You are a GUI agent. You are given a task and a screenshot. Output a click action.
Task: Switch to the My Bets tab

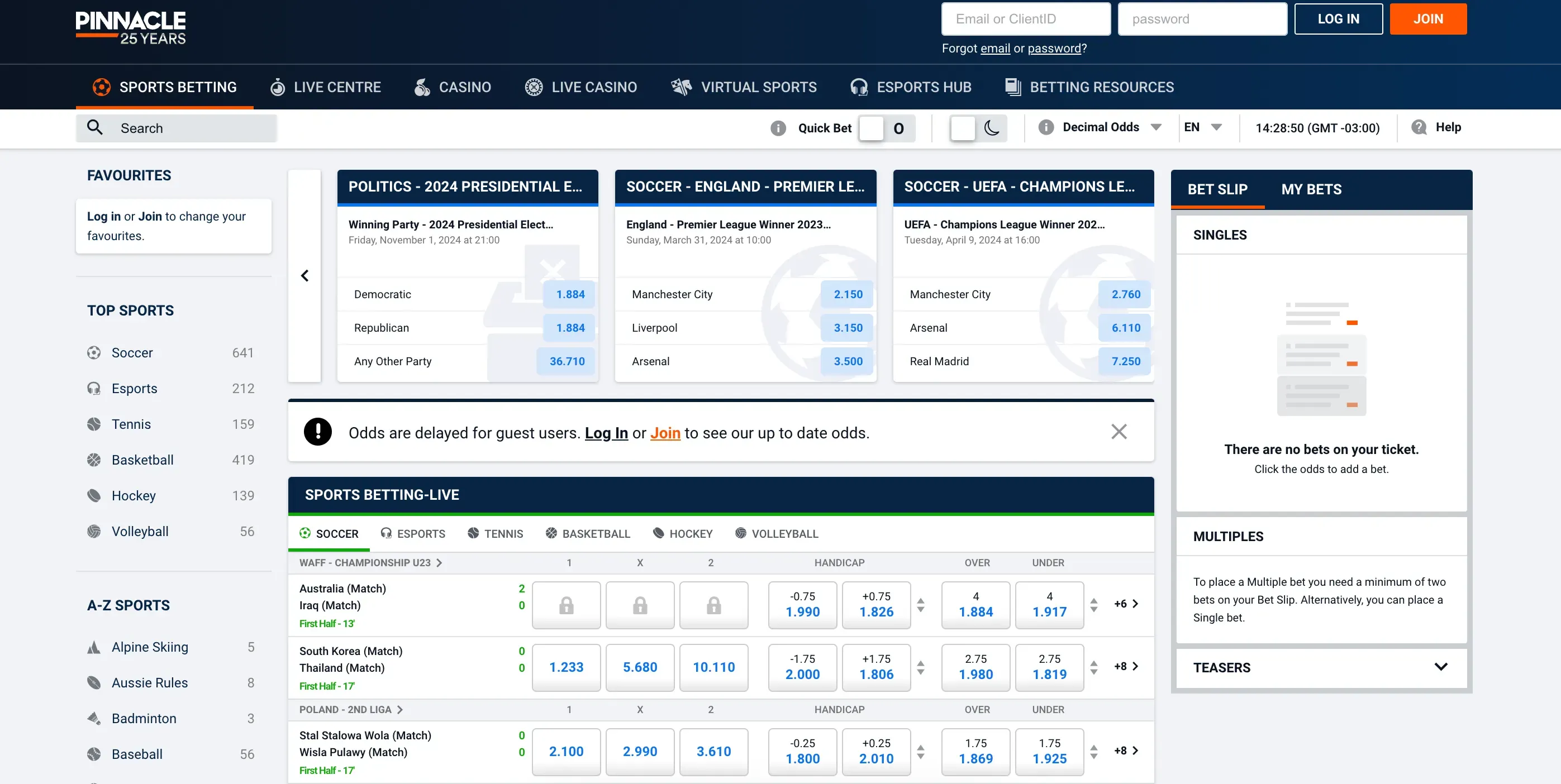click(x=1311, y=190)
